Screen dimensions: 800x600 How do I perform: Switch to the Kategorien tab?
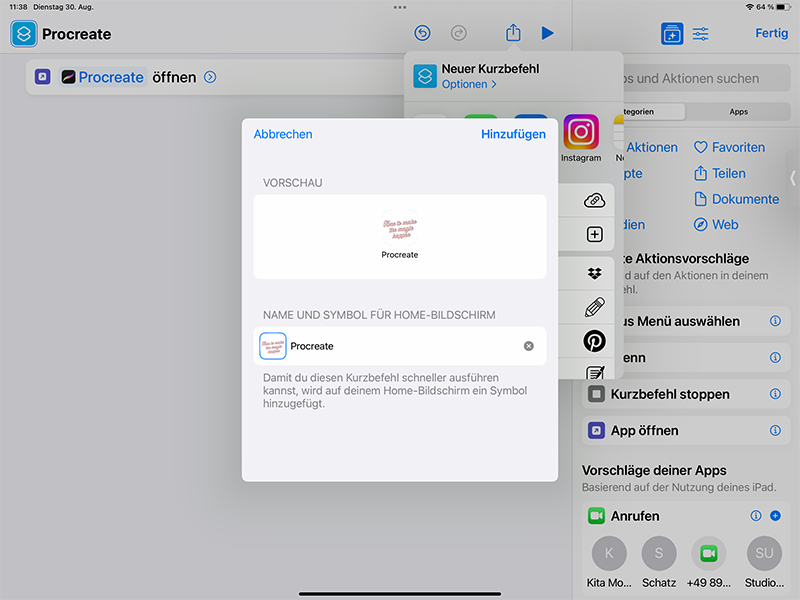(654, 112)
